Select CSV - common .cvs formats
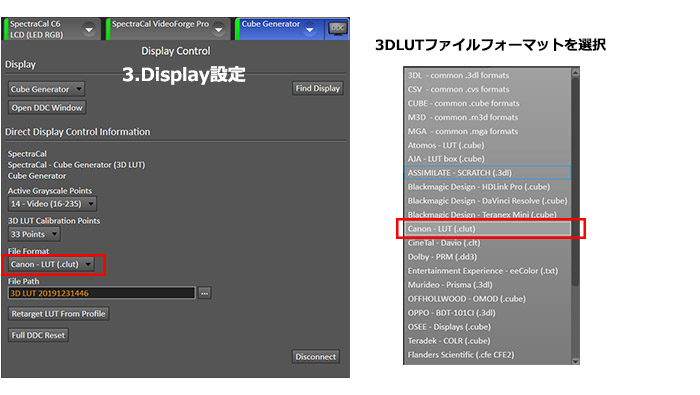The width and height of the screenshot is (700, 395). (488, 89)
